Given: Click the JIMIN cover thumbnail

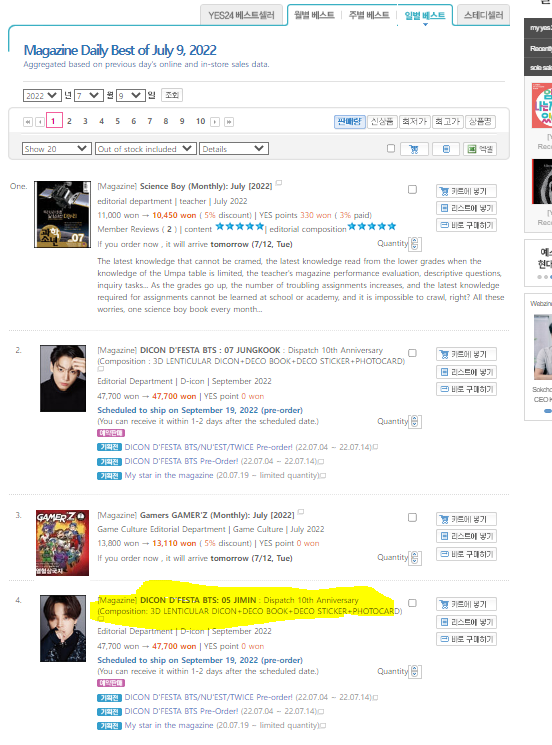Looking at the screenshot, I should pos(63,628).
